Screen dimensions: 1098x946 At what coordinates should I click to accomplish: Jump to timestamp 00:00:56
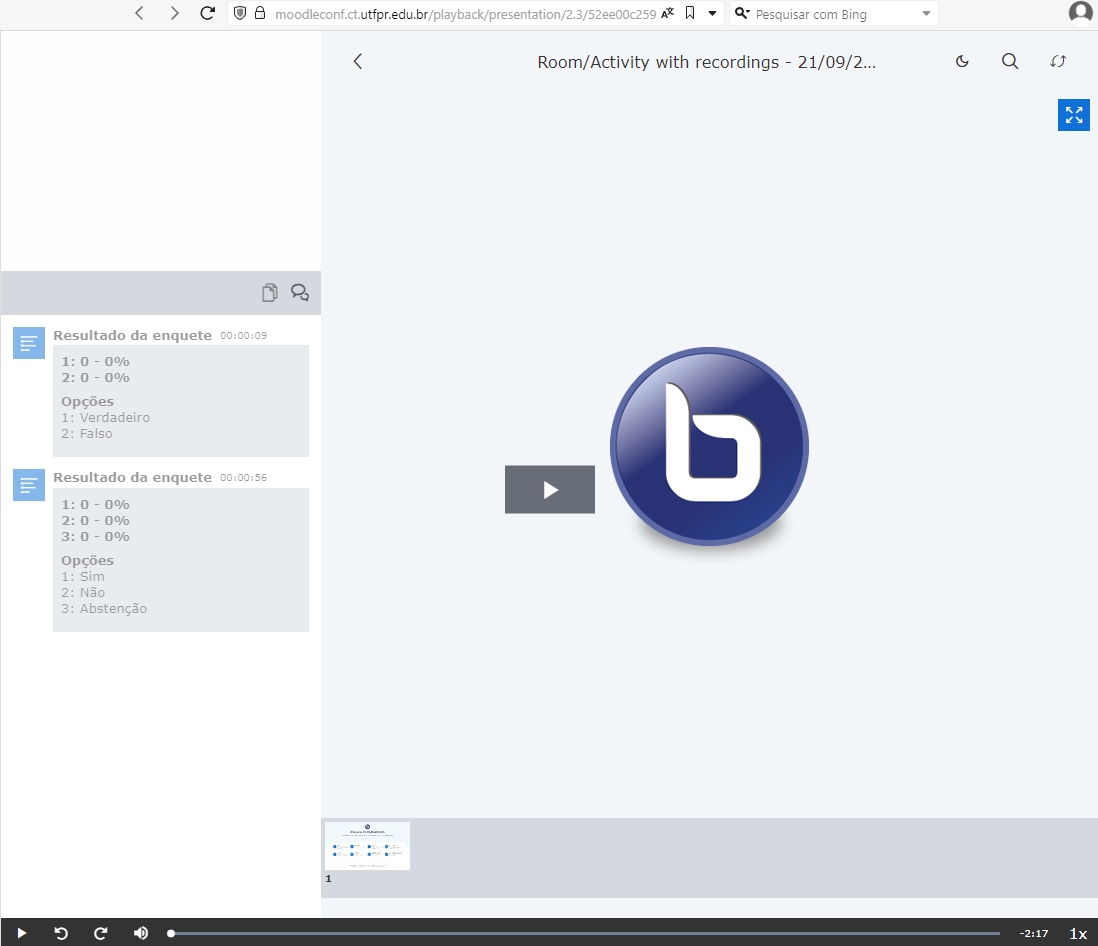[x=243, y=478]
